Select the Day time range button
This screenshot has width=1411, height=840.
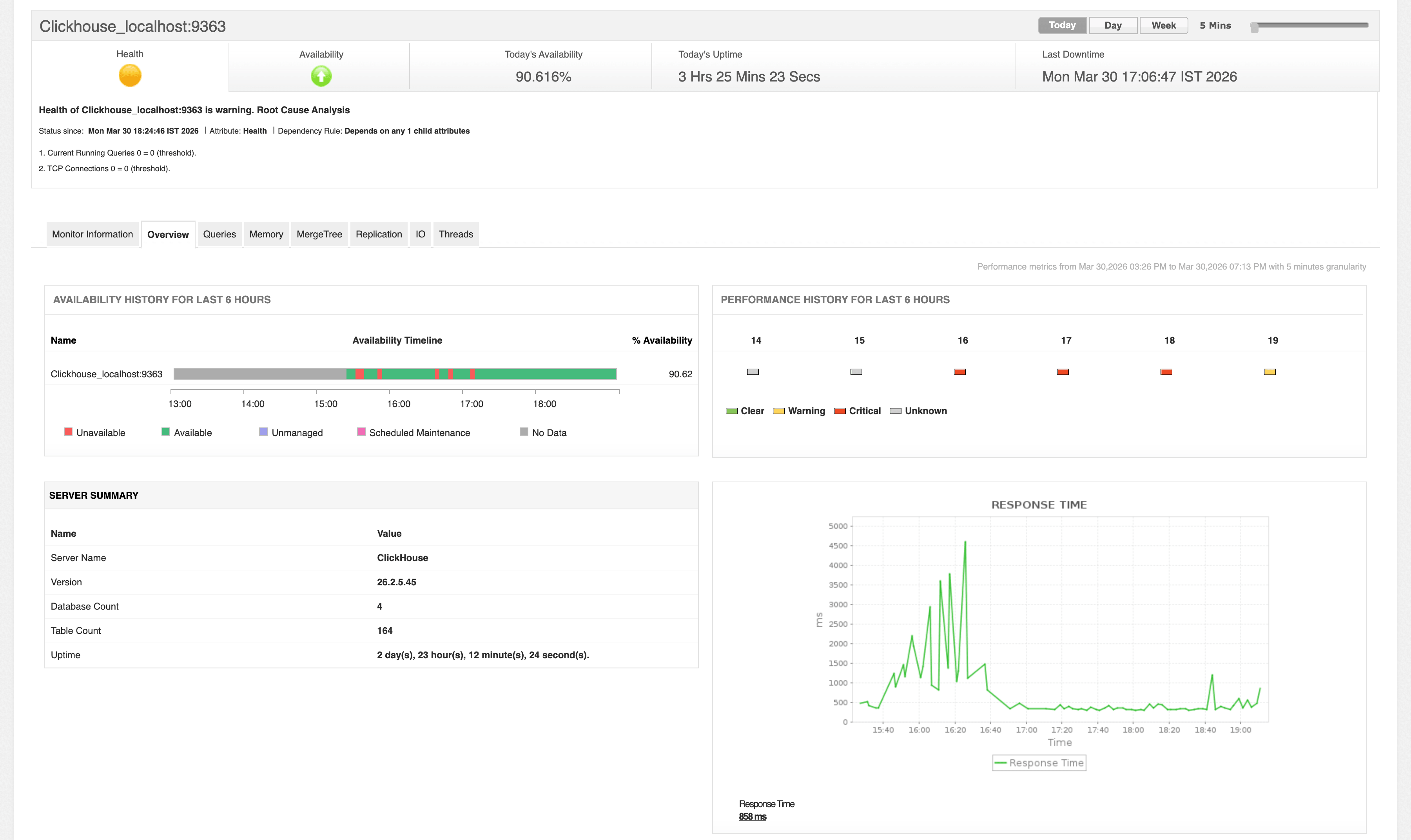click(1113, 25)
